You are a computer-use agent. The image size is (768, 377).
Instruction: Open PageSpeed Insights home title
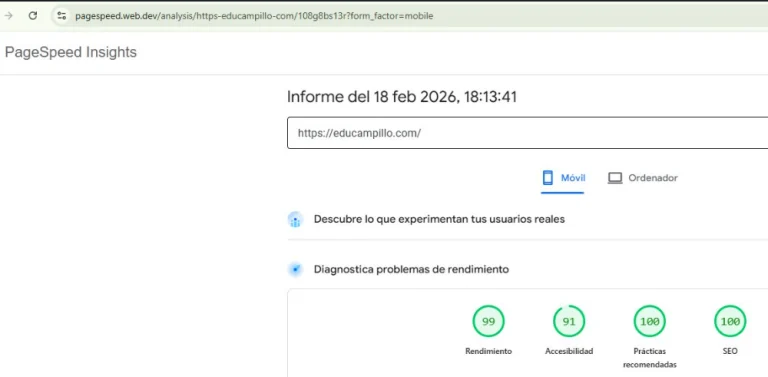71,52
